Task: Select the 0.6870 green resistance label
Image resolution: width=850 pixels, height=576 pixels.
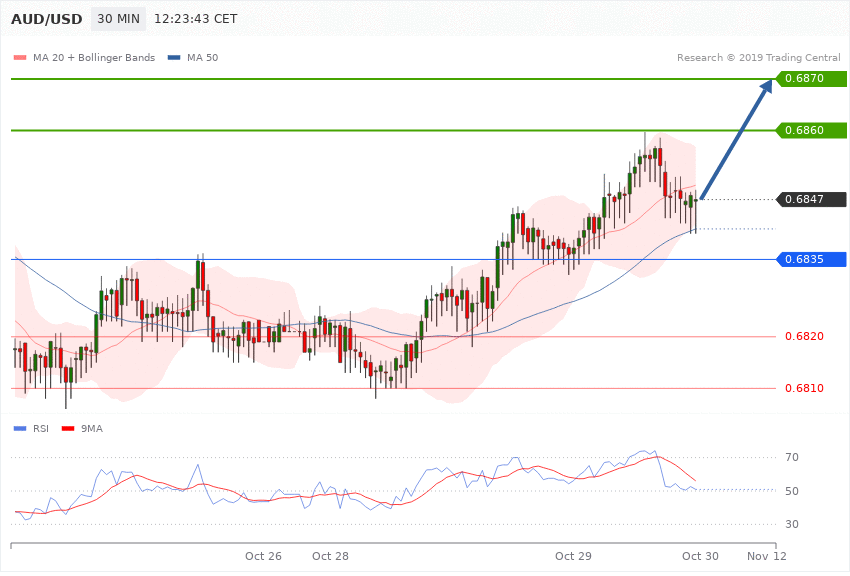Action: (811, 78)
